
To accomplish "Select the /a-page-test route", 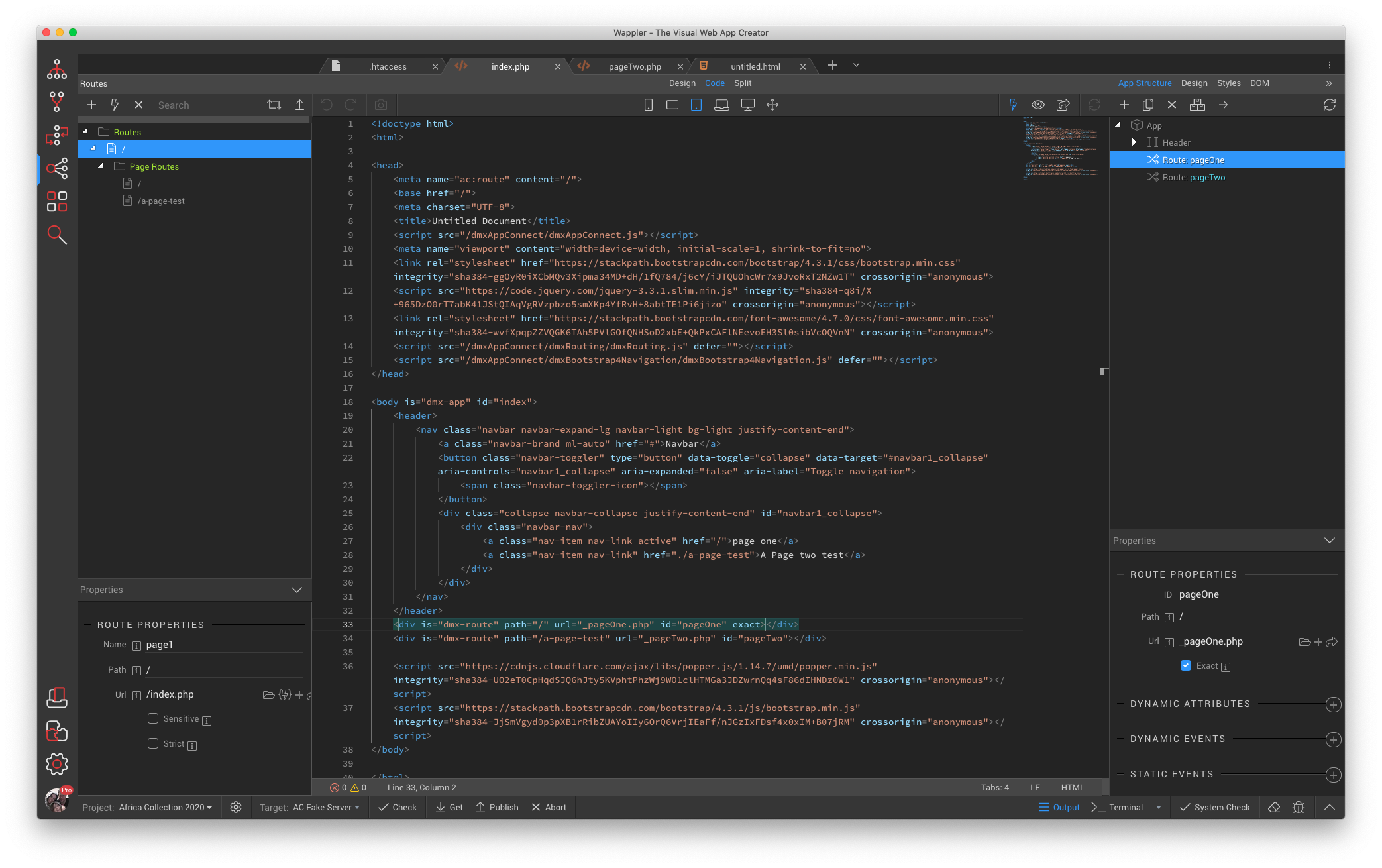I will [x=161, y=201].
